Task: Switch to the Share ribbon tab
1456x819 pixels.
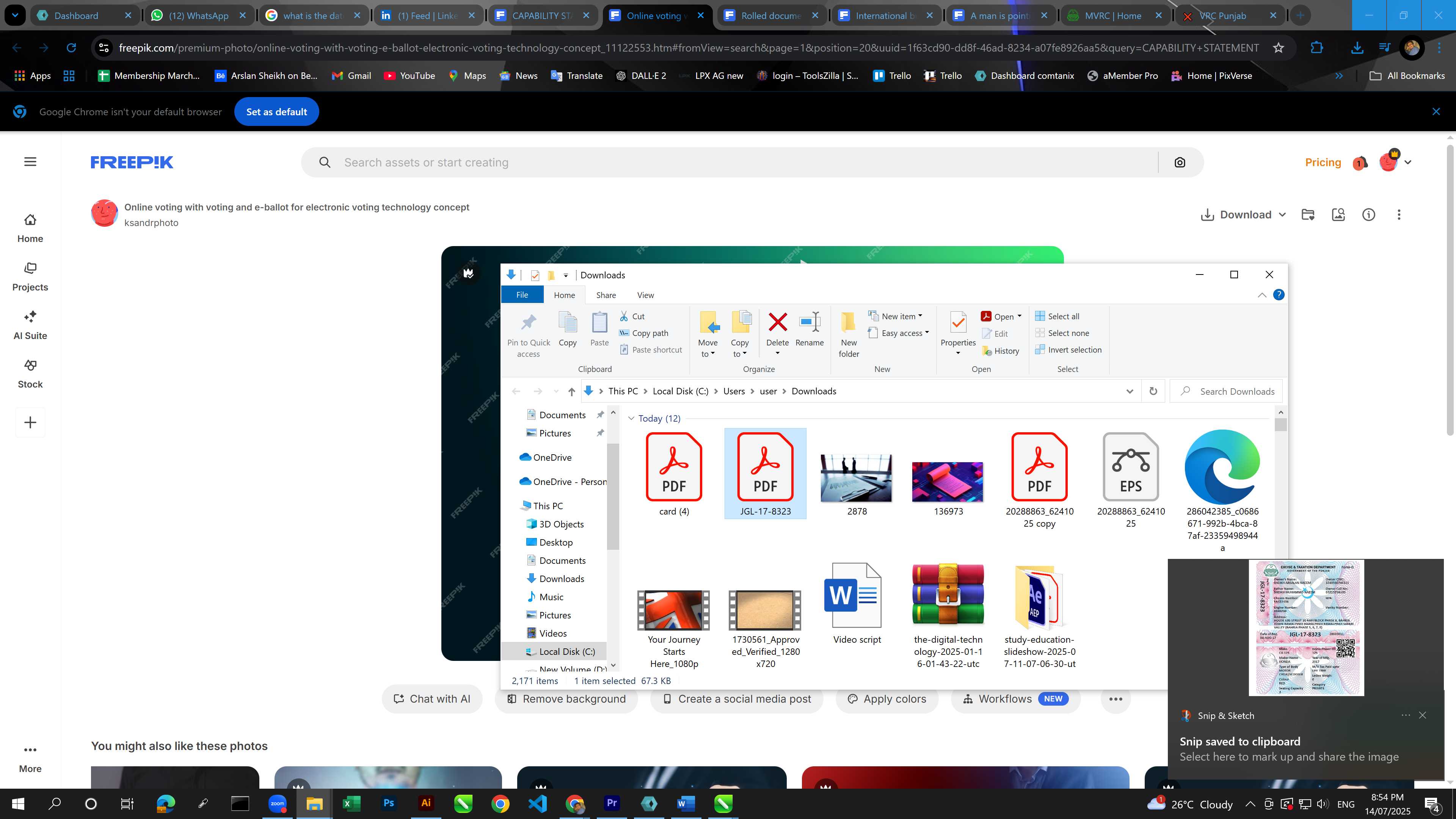Action: pos(606,295)
